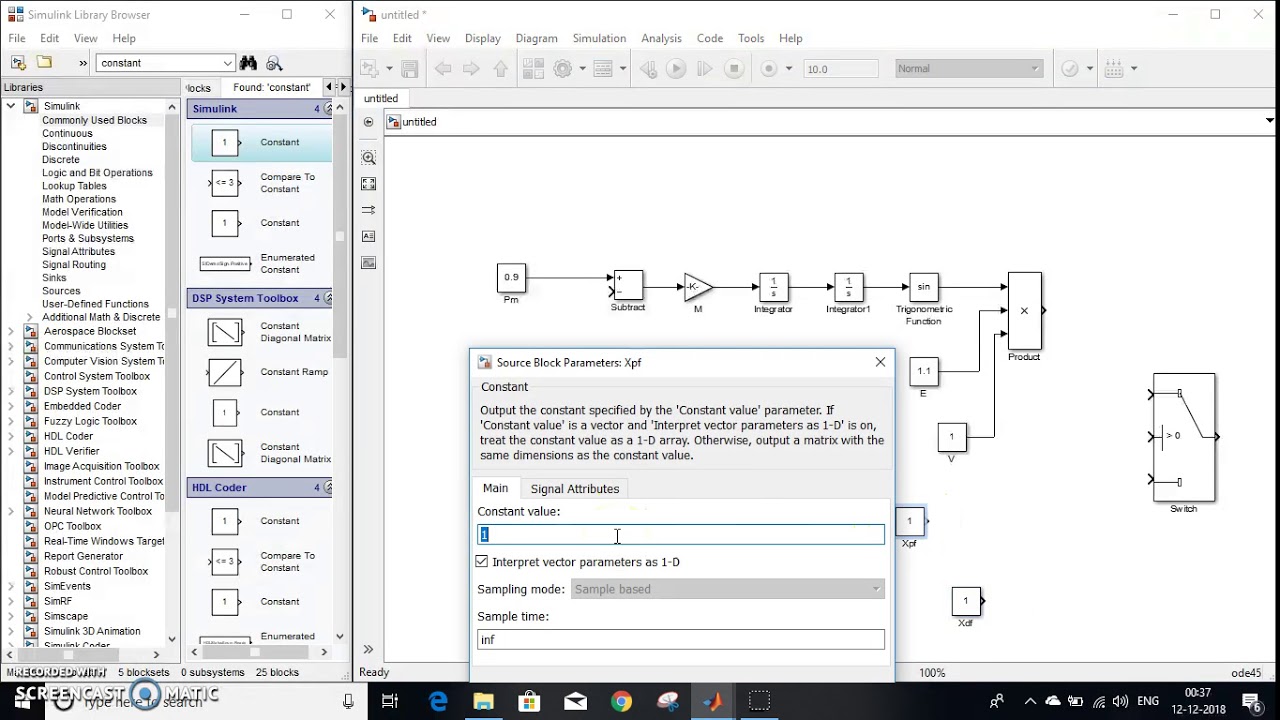Toggle Interpret vector parameters as 1-D checkbox
The height and width of the screenshot is (720, 1280).
pos(482,562)
